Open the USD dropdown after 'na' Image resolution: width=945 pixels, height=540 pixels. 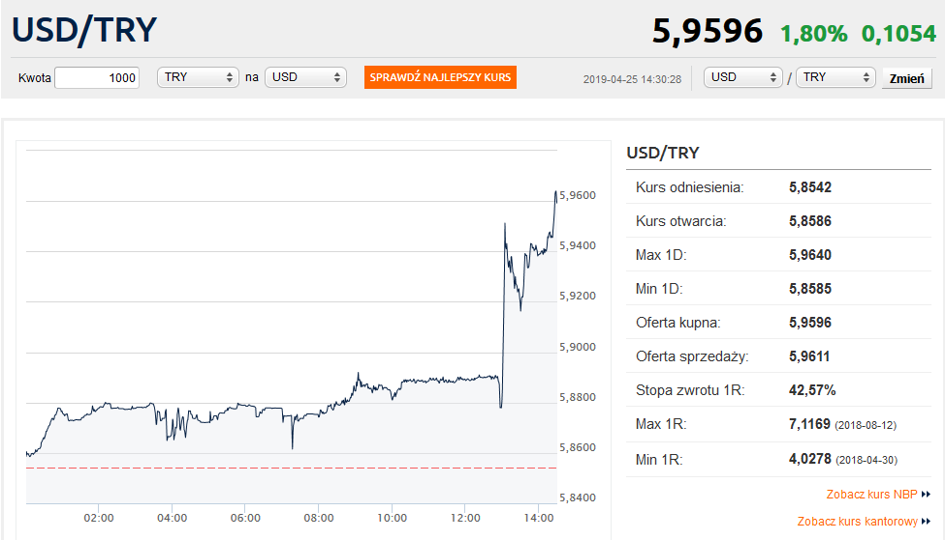(x=305, y=77)
